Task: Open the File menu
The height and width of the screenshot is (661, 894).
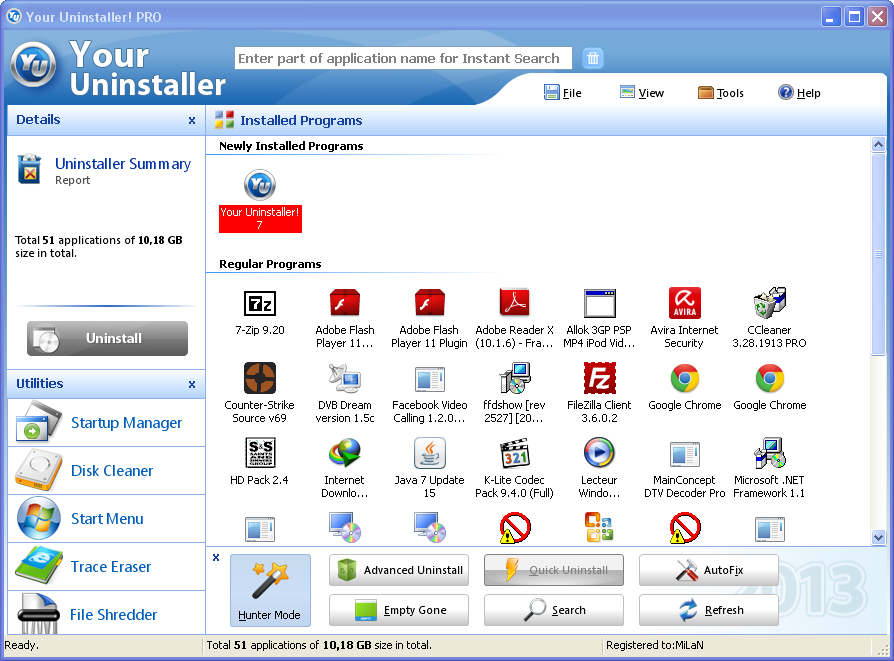Action: (x=563, y=92)
